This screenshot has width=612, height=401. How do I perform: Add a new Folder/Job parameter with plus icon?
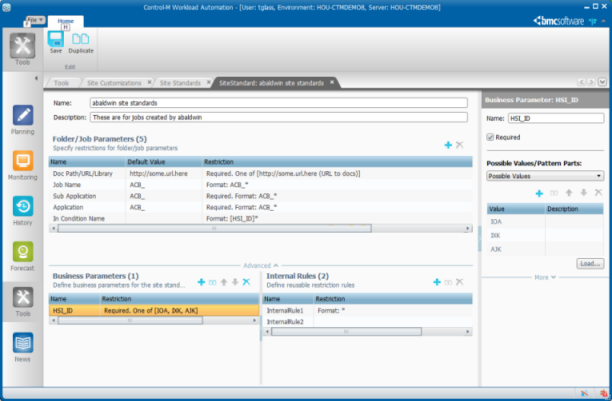tap(448, 145)
